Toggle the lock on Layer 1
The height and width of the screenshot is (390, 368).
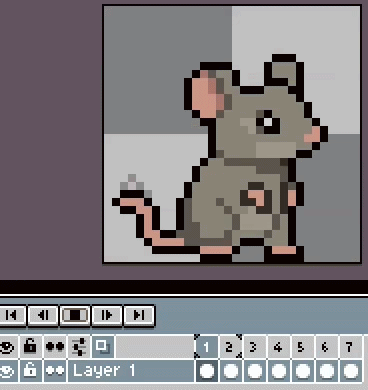coord(30,371)
